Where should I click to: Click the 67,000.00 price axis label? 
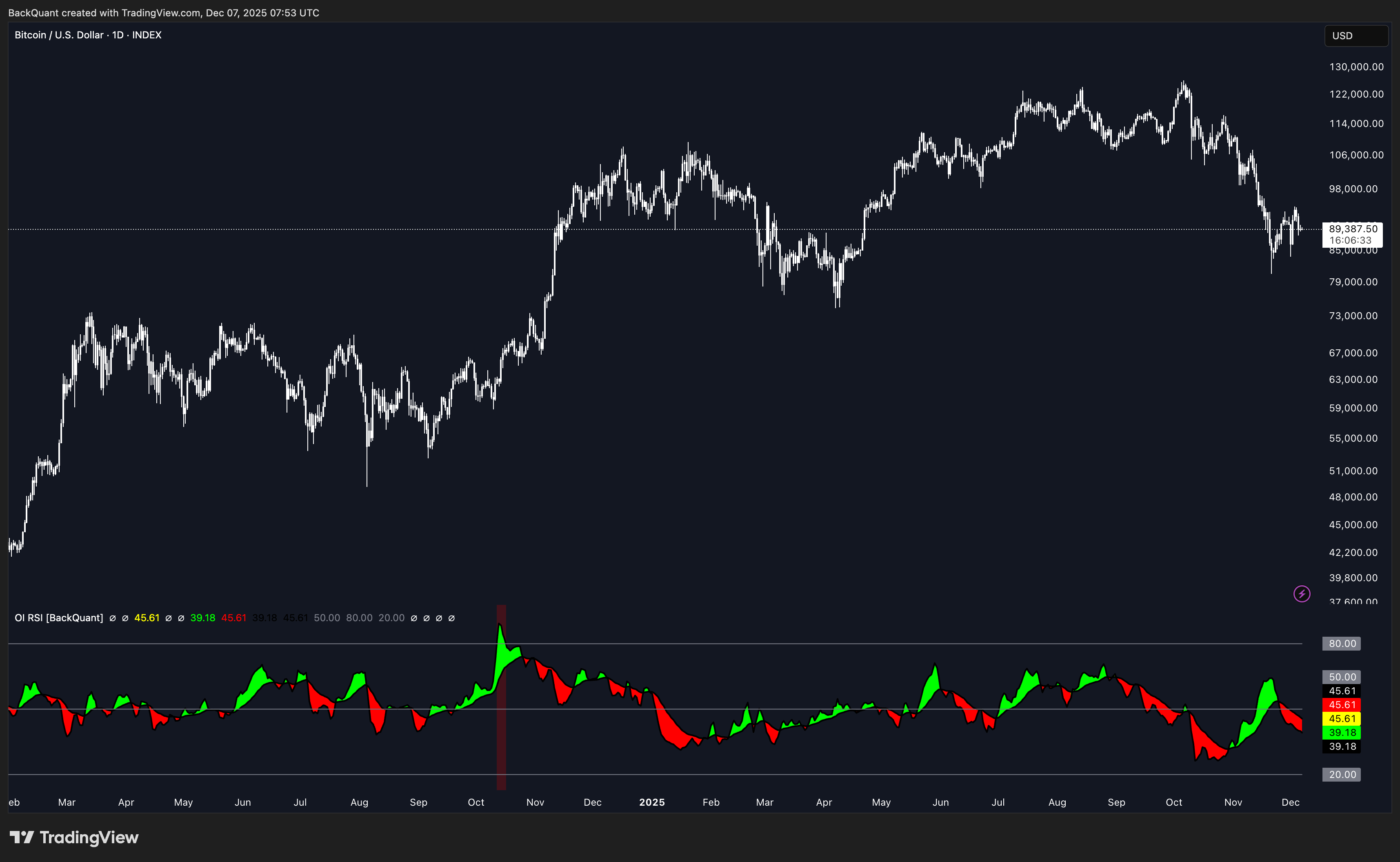(x=1353, y=353)
